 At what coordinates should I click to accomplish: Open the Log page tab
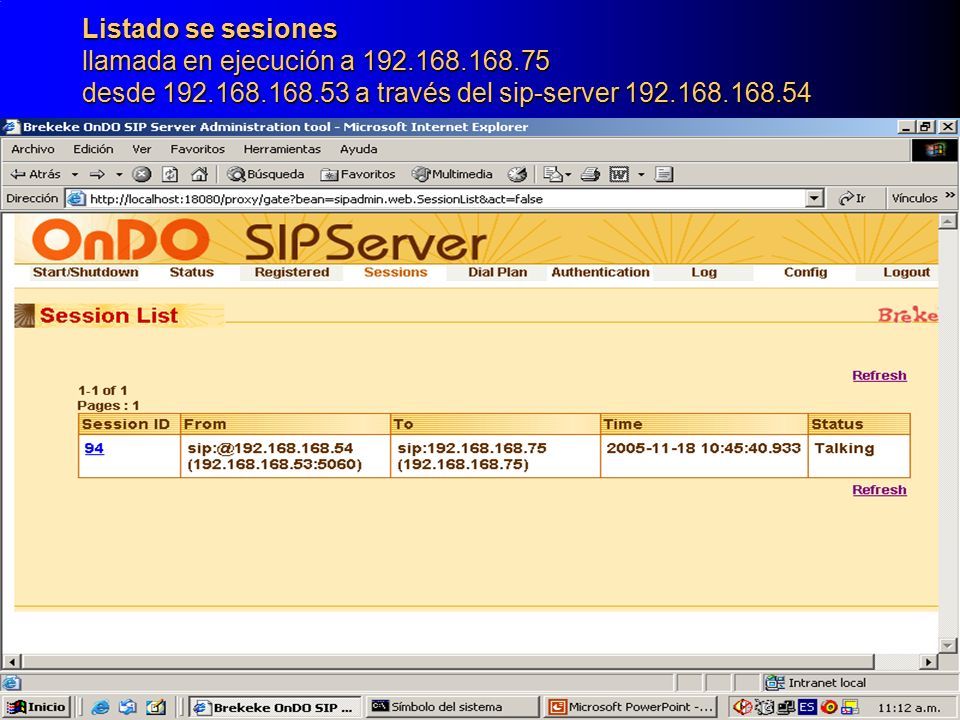click(703, 272)
